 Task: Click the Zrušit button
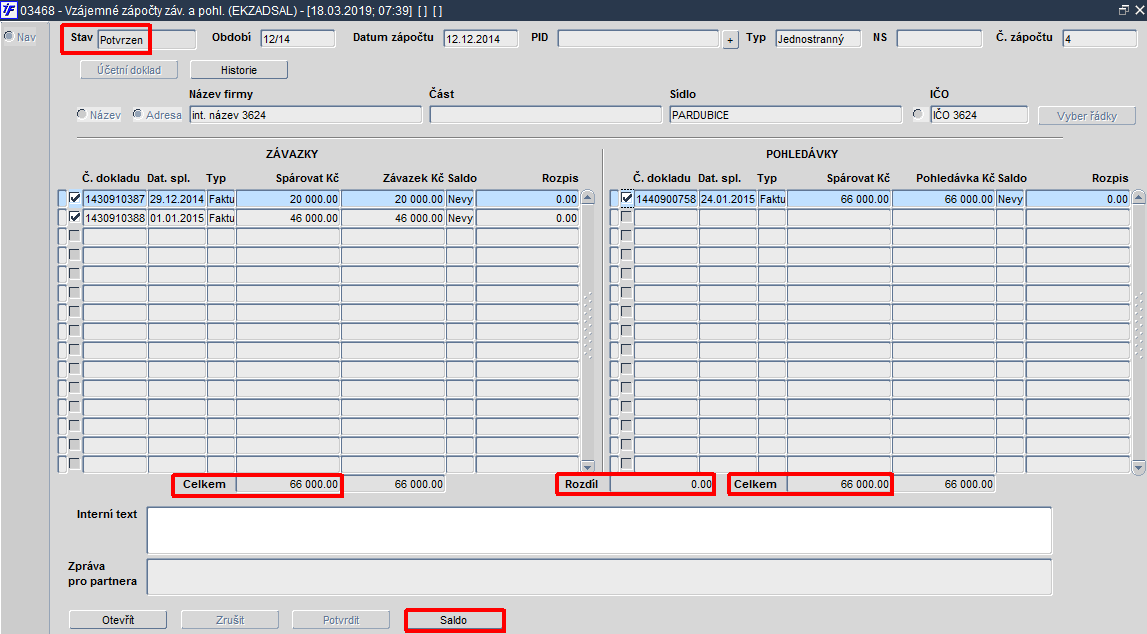[230, 620]
